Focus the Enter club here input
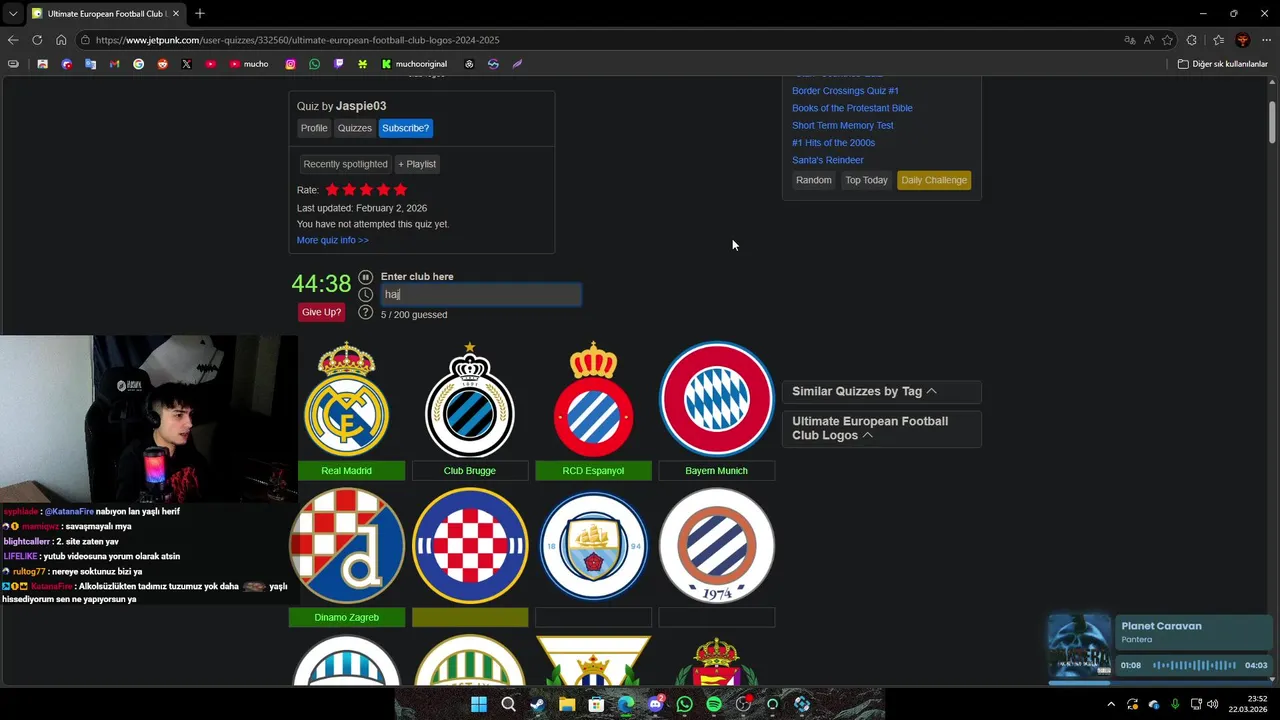The height and width of the screenshot is (720, 1280). [481, 294]
